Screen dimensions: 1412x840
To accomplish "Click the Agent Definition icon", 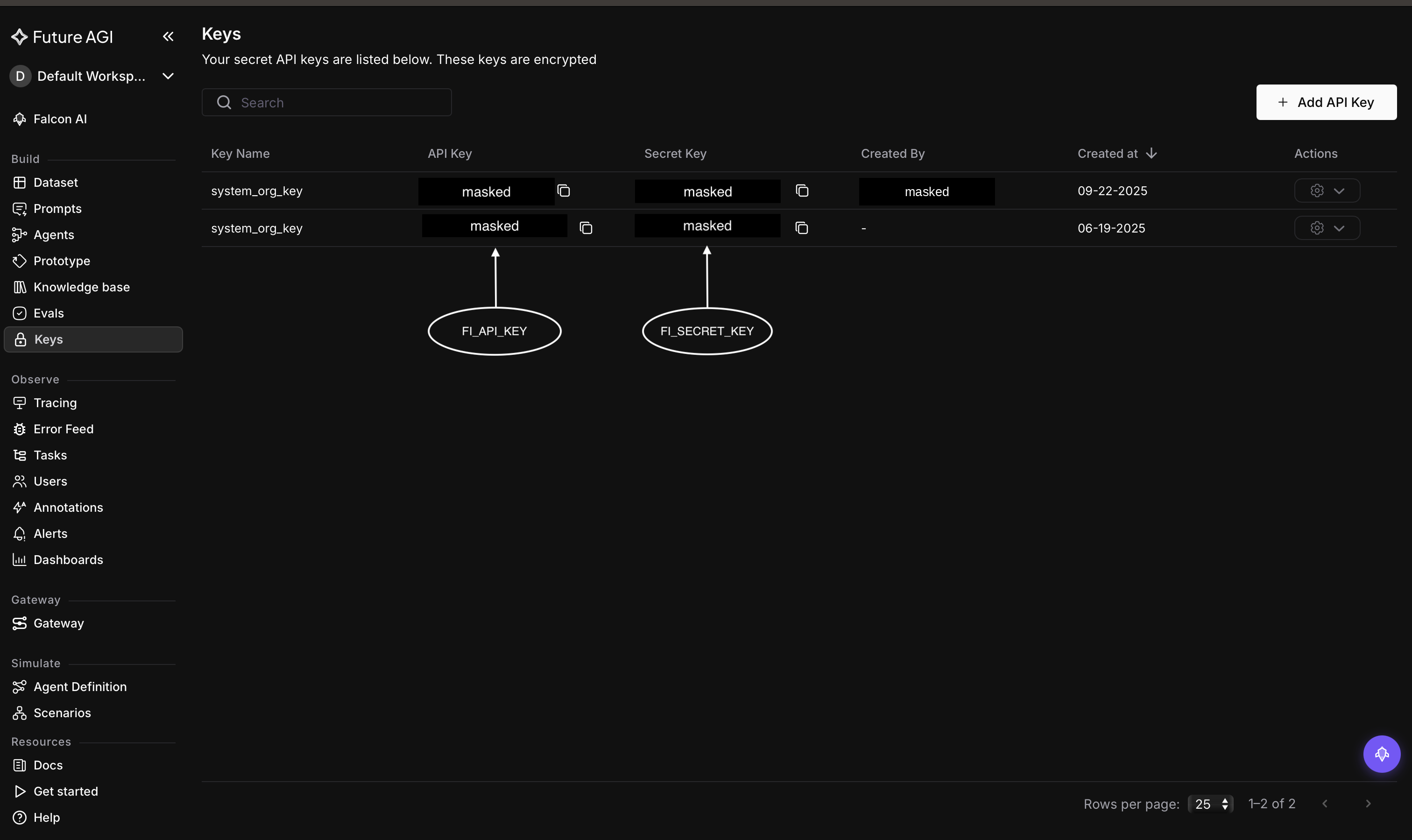I will (20, 686).
